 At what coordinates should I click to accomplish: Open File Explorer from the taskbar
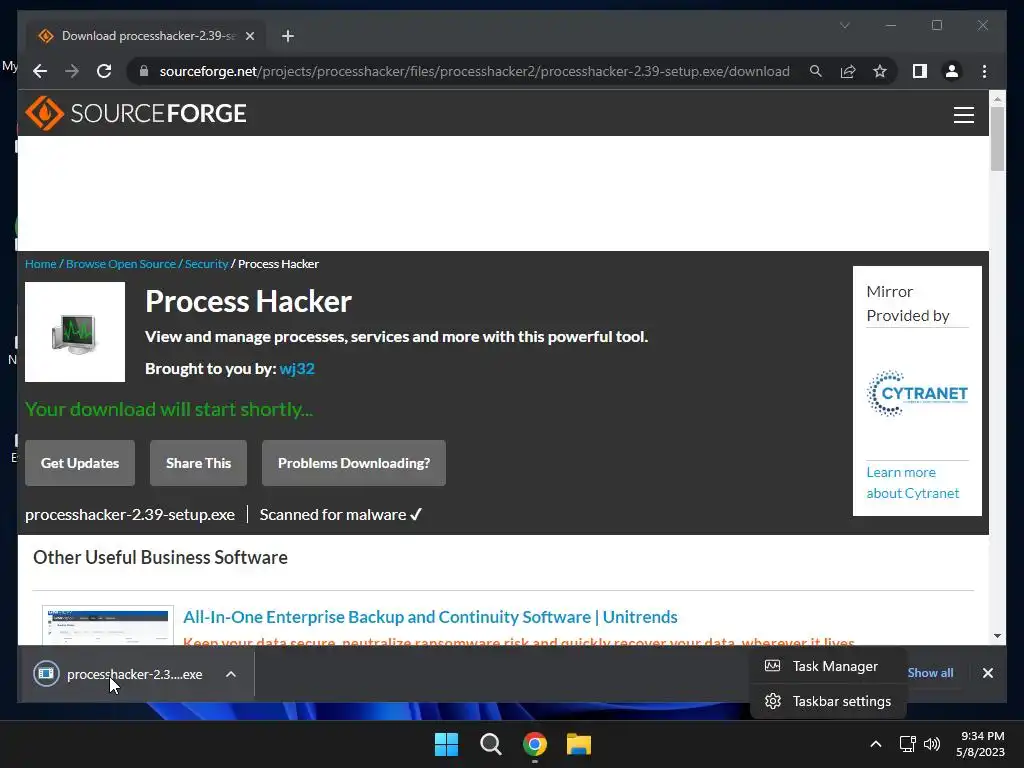tap(579, 744)
